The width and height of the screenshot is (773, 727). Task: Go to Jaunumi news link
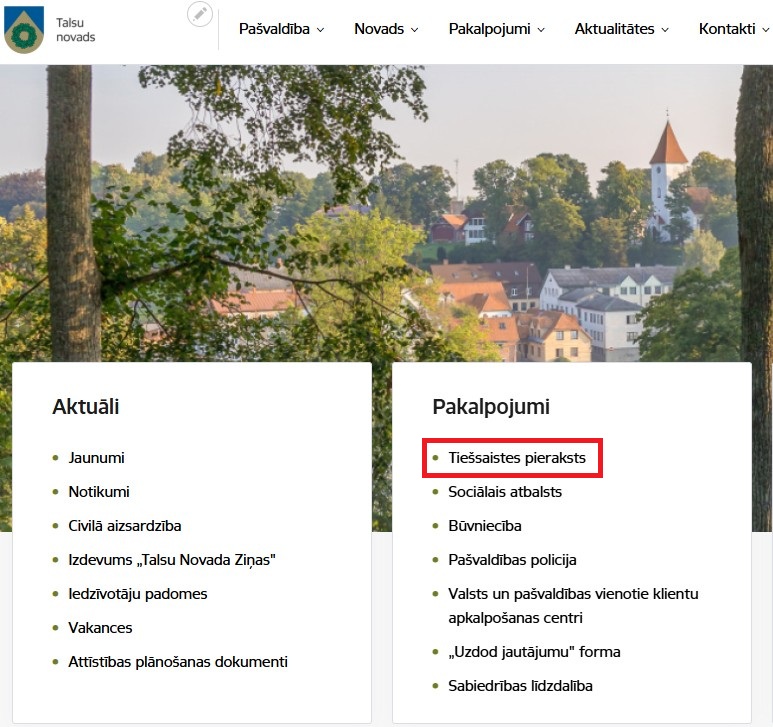[96, 458]
